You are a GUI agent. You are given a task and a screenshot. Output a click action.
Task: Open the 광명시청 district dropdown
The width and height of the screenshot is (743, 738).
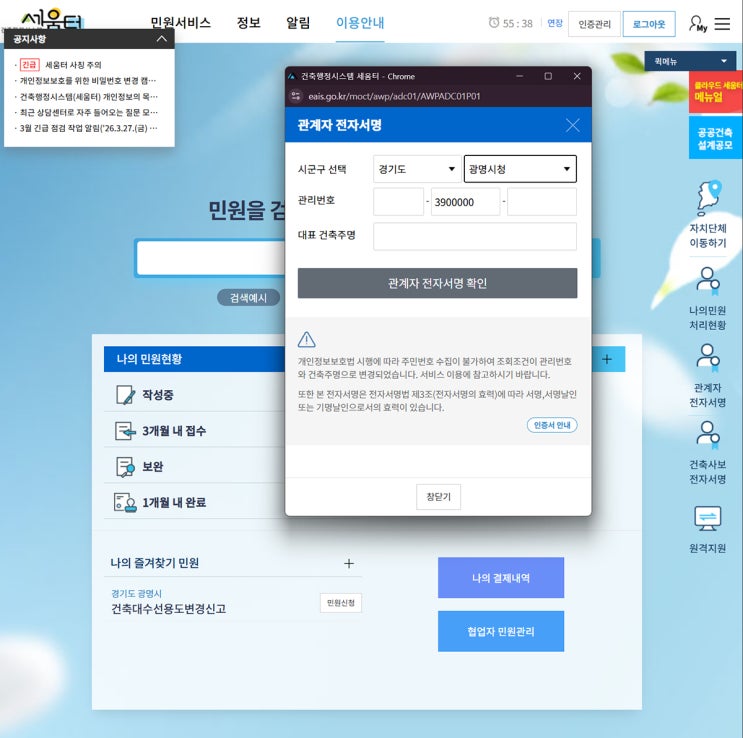click(520, 169)
